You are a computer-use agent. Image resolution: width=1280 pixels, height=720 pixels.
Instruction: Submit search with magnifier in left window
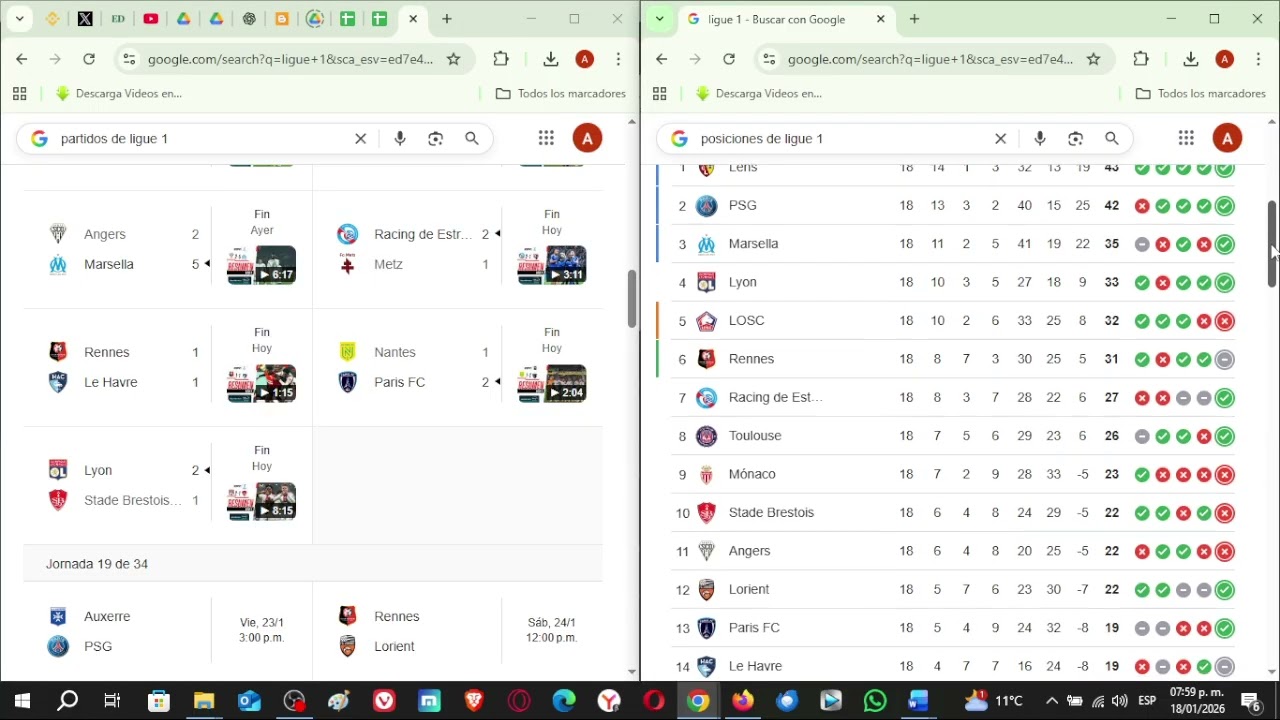[x=472, y=139]
